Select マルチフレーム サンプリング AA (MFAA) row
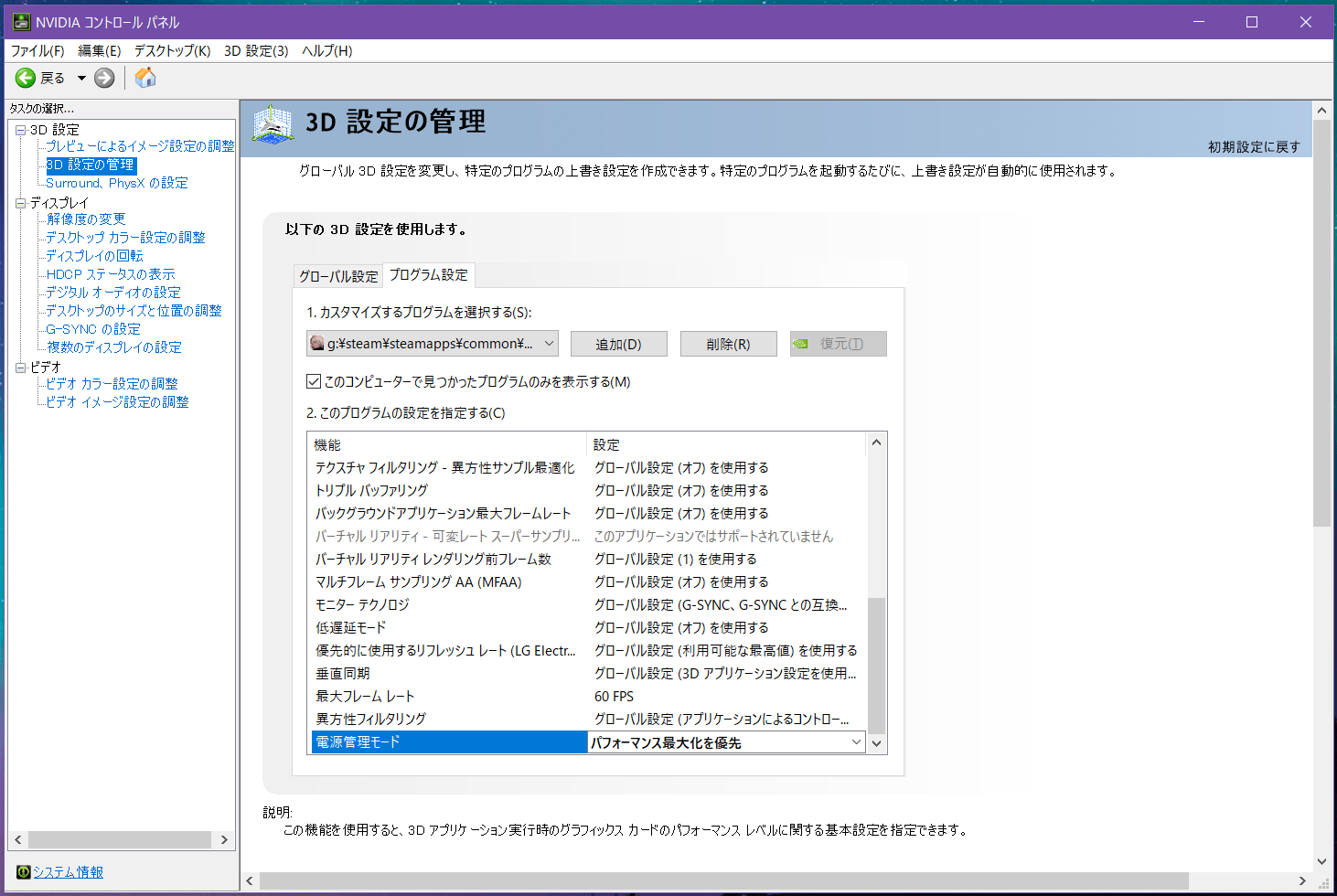 pyautogui.click(x=589, y=582)
